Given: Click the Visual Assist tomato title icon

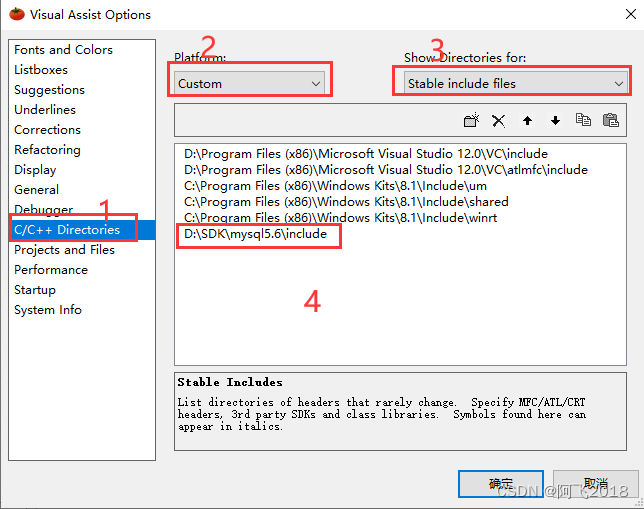Looking at the screenshot, I should 17,14.
